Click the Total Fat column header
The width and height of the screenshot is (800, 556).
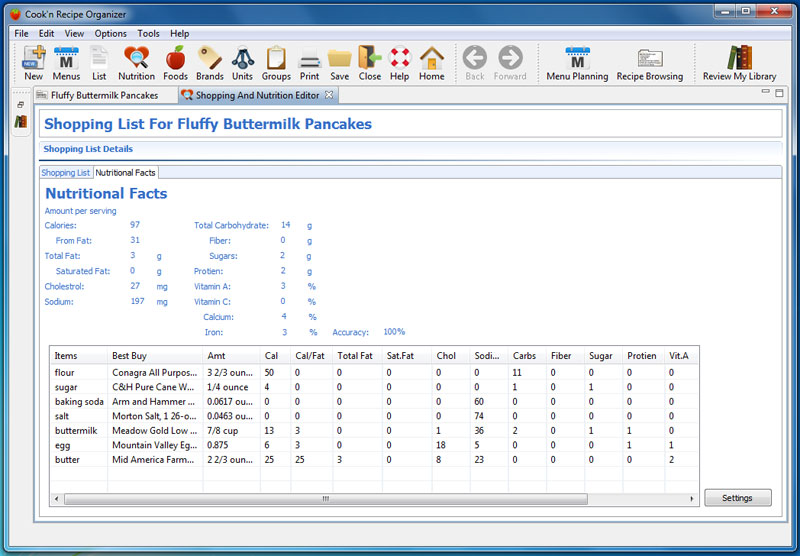pos(357,356)
